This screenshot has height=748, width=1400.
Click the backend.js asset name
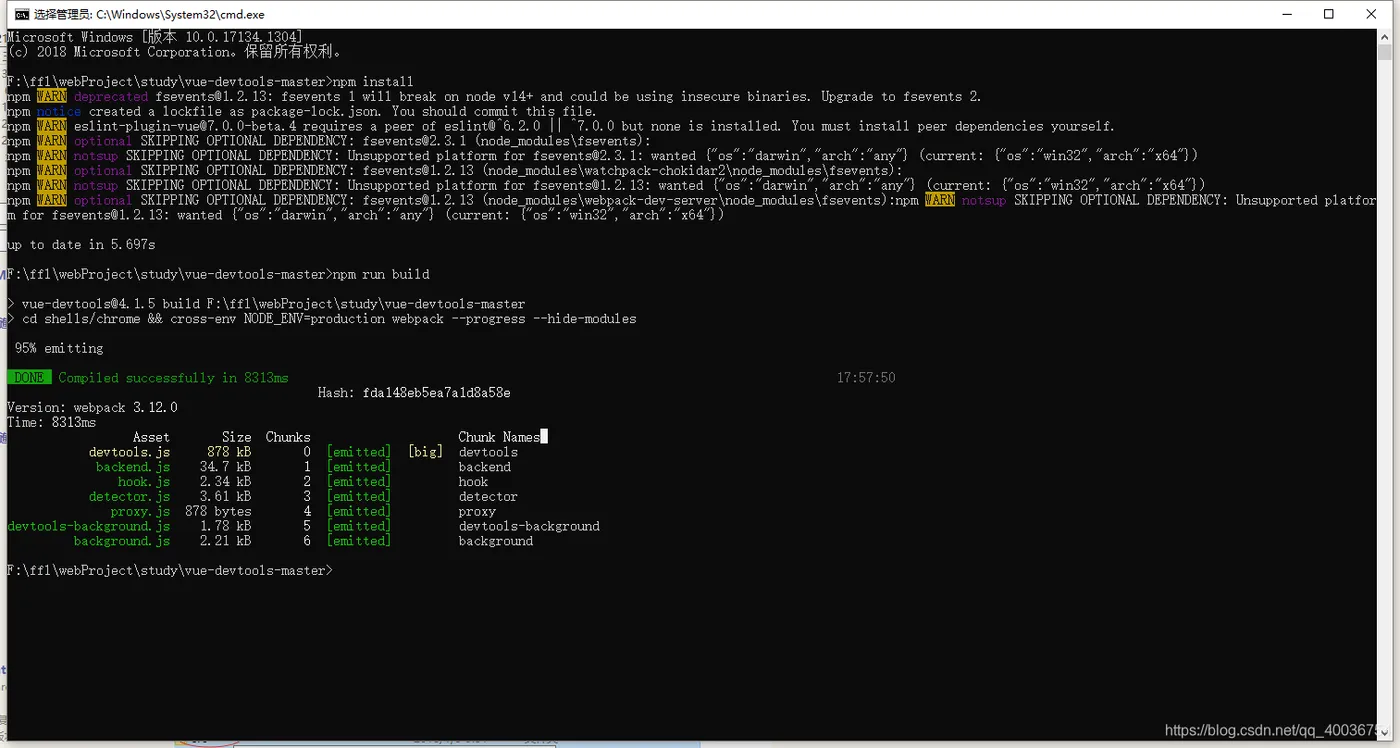tap(133, 467)
